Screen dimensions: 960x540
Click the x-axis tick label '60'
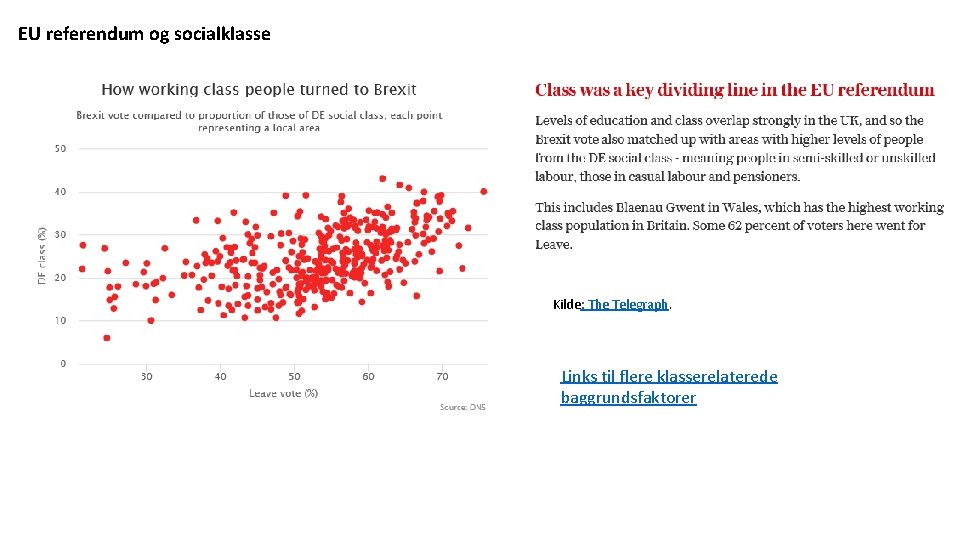point(368,377)
